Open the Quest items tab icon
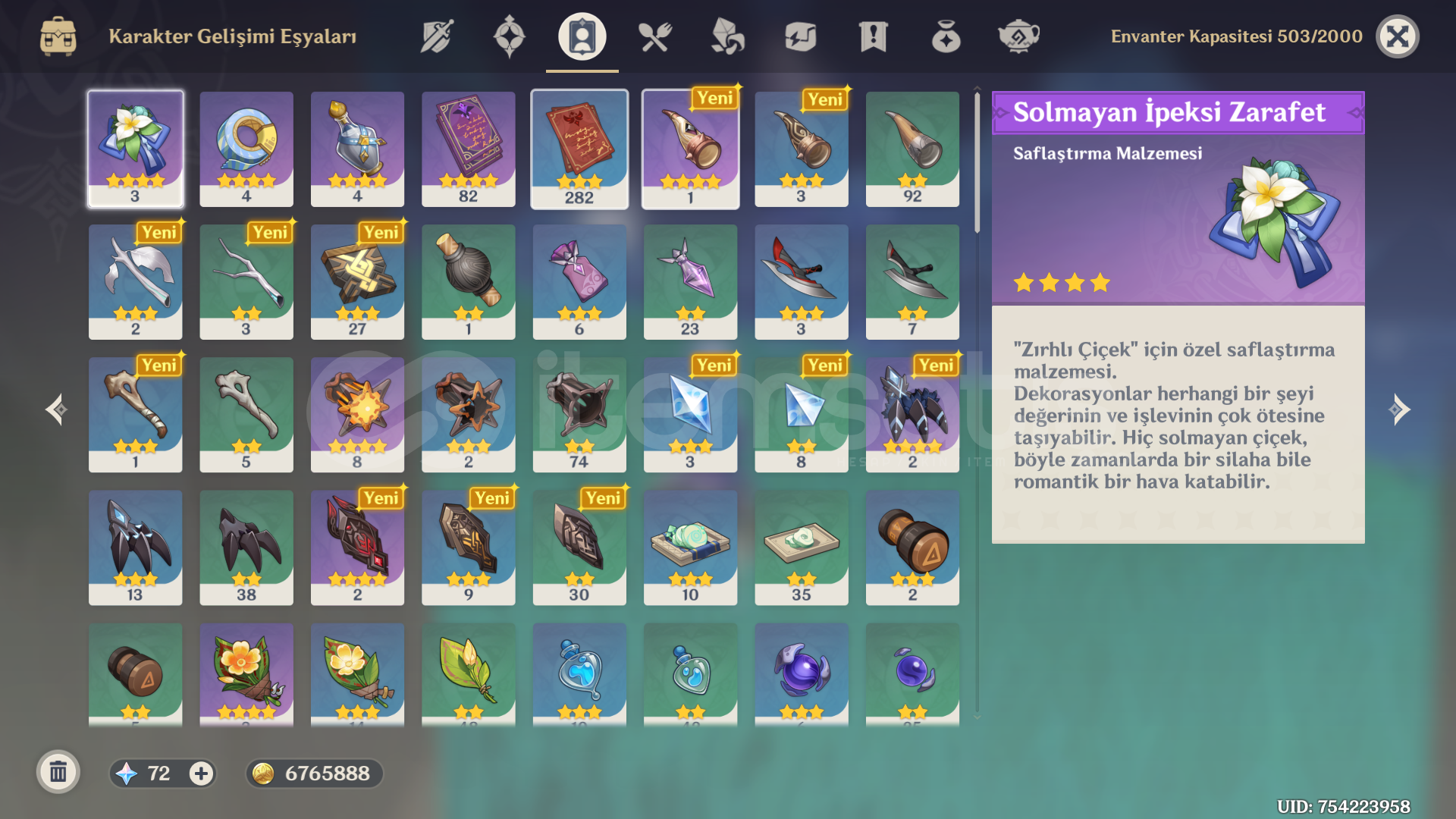 873,36
